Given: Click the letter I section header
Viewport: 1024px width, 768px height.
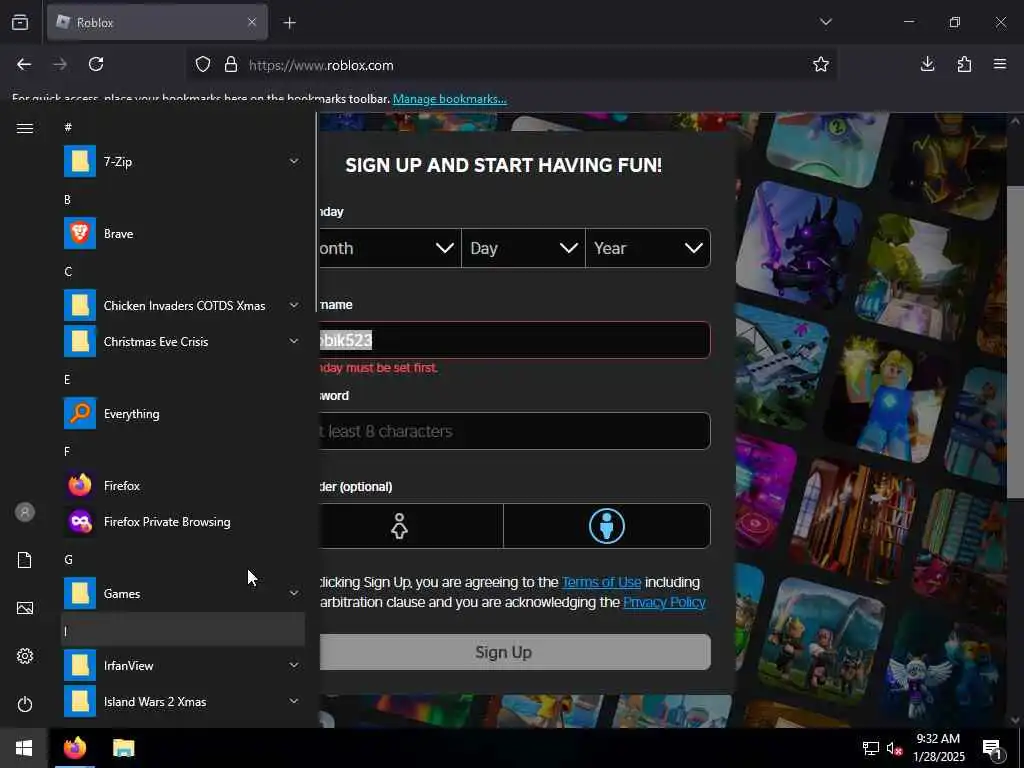Looking at the screenshot, I should (183, 630).
